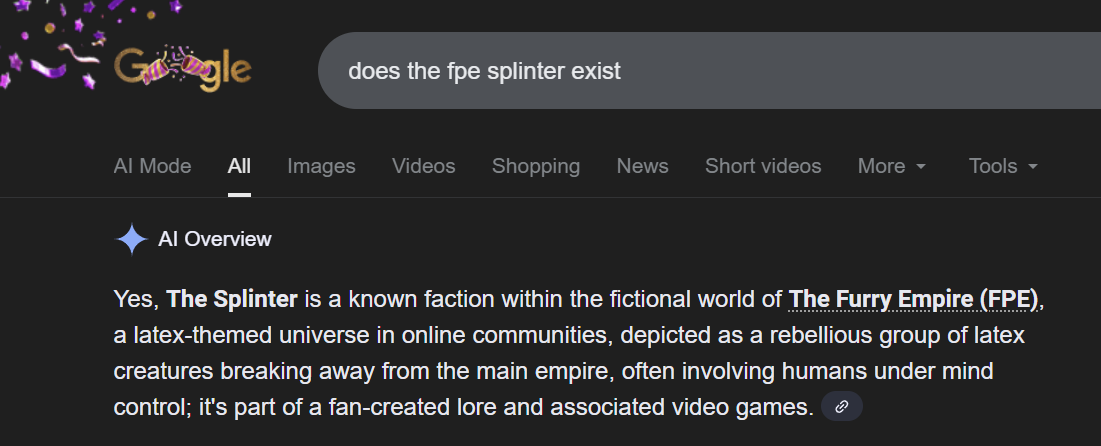Open the source link chip after the overview text
This screenshot has width=1101, height=446.
click(842, 407)
